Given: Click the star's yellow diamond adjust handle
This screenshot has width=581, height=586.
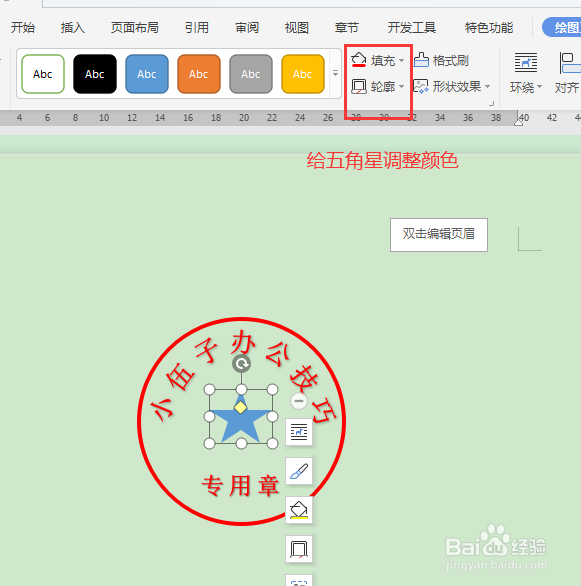Looking at the screenshot, I should pos(241,408).
